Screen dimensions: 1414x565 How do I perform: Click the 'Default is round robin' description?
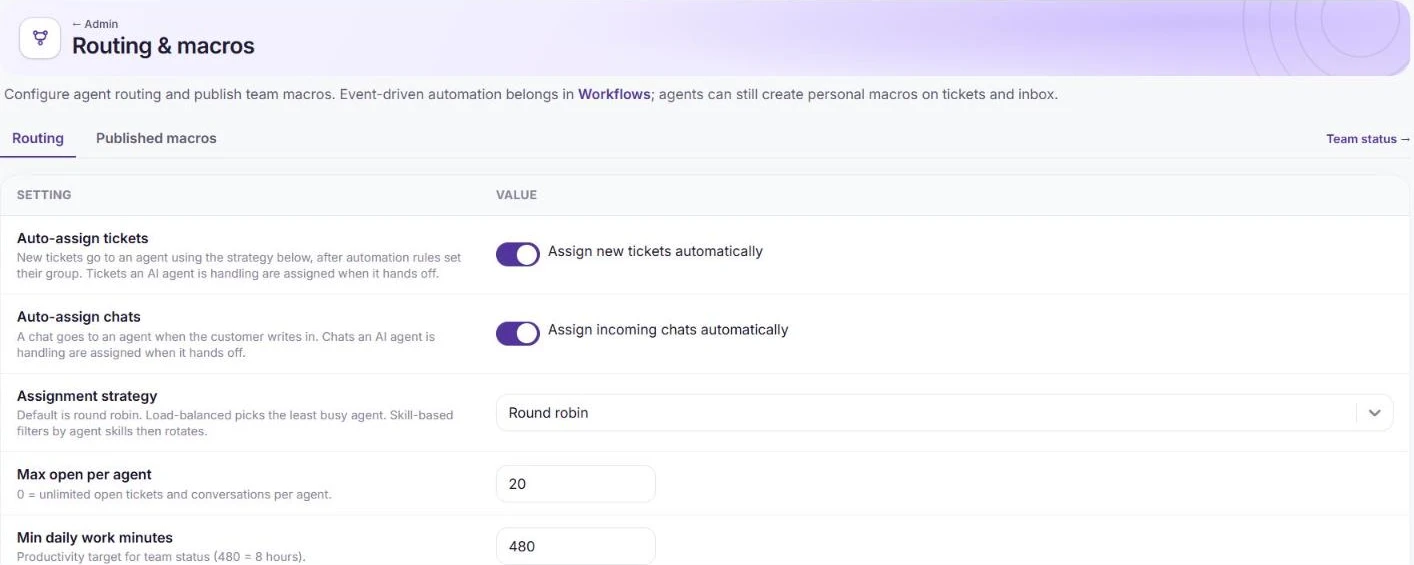coord(235,423)
